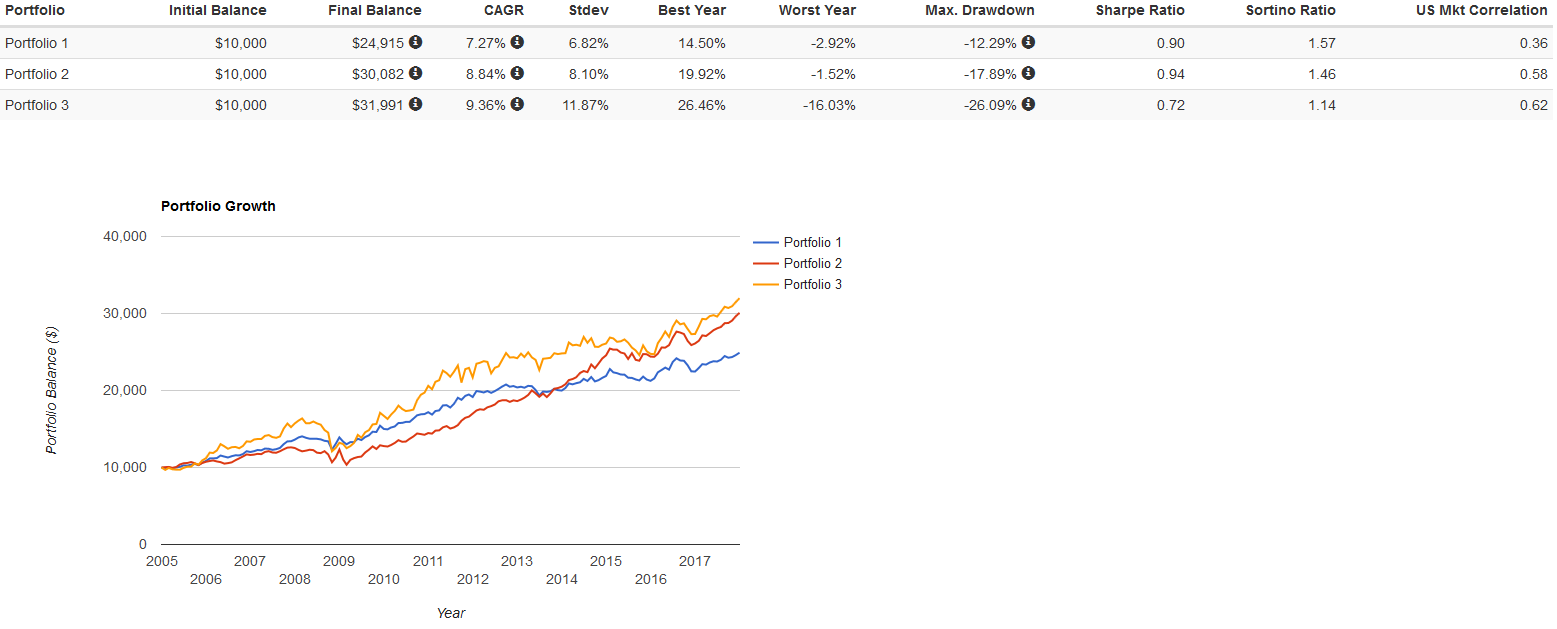Click info icon beside -12.29% max drawdown
This screenshot has width=1557, height=629.
[1028, 43]
